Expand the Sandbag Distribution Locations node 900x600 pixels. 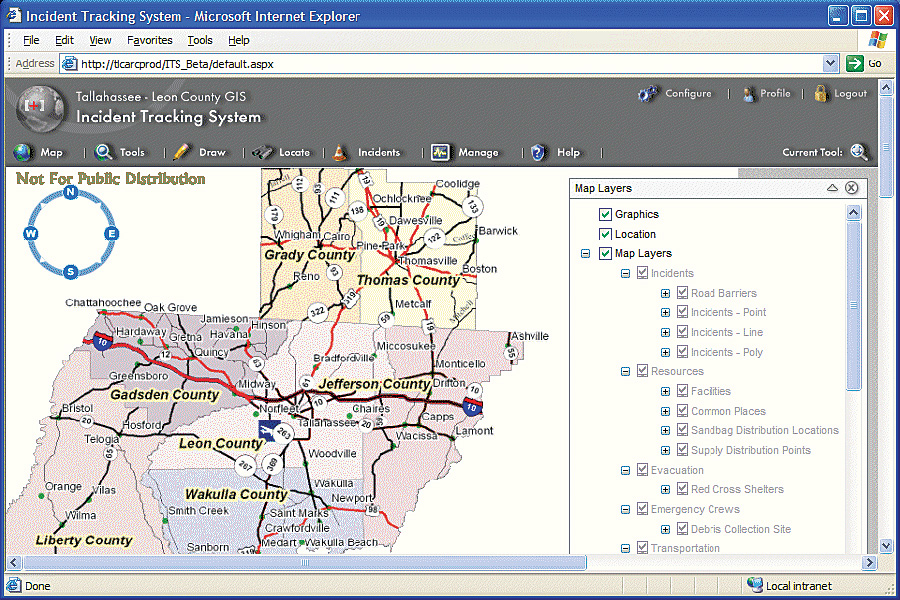point(665,431)
